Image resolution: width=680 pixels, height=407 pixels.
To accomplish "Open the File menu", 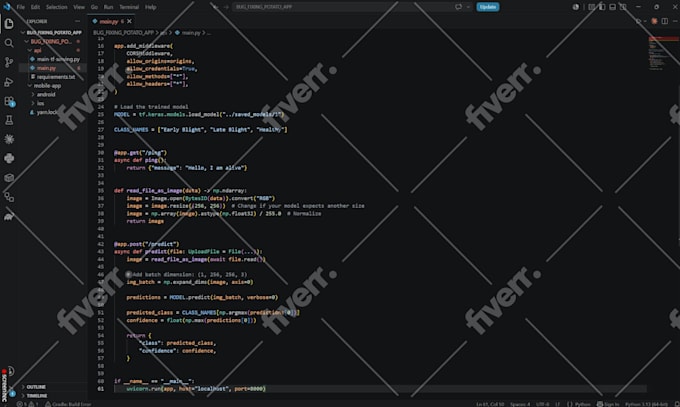I will click(x=20, y=7).
